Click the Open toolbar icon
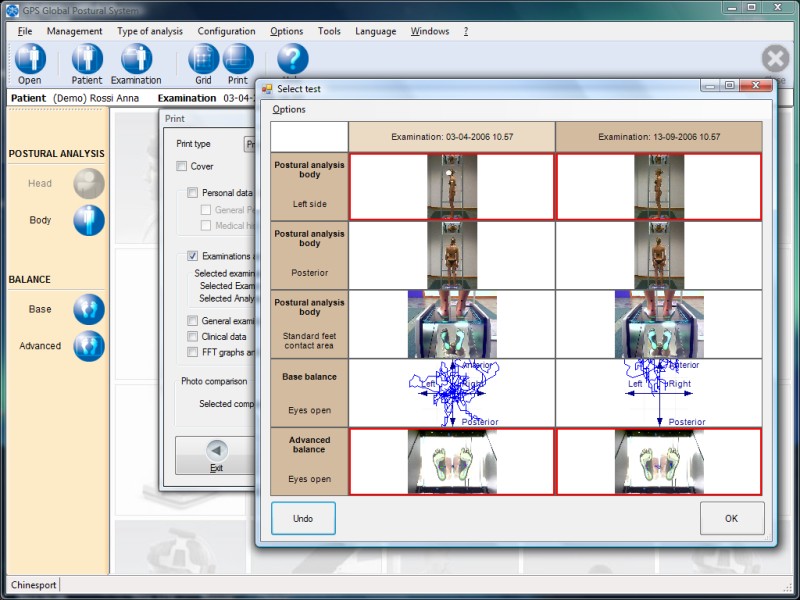This screenshot has width=800, height=600. point(30,59)
